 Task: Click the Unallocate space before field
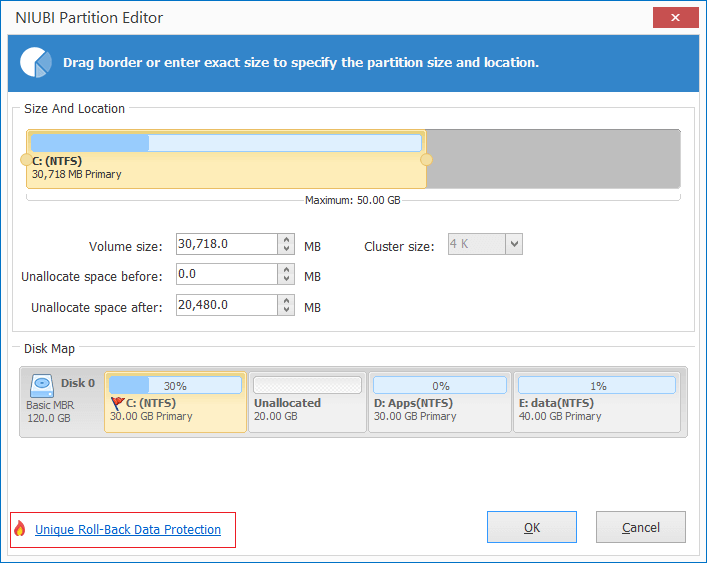coord(227,274)
